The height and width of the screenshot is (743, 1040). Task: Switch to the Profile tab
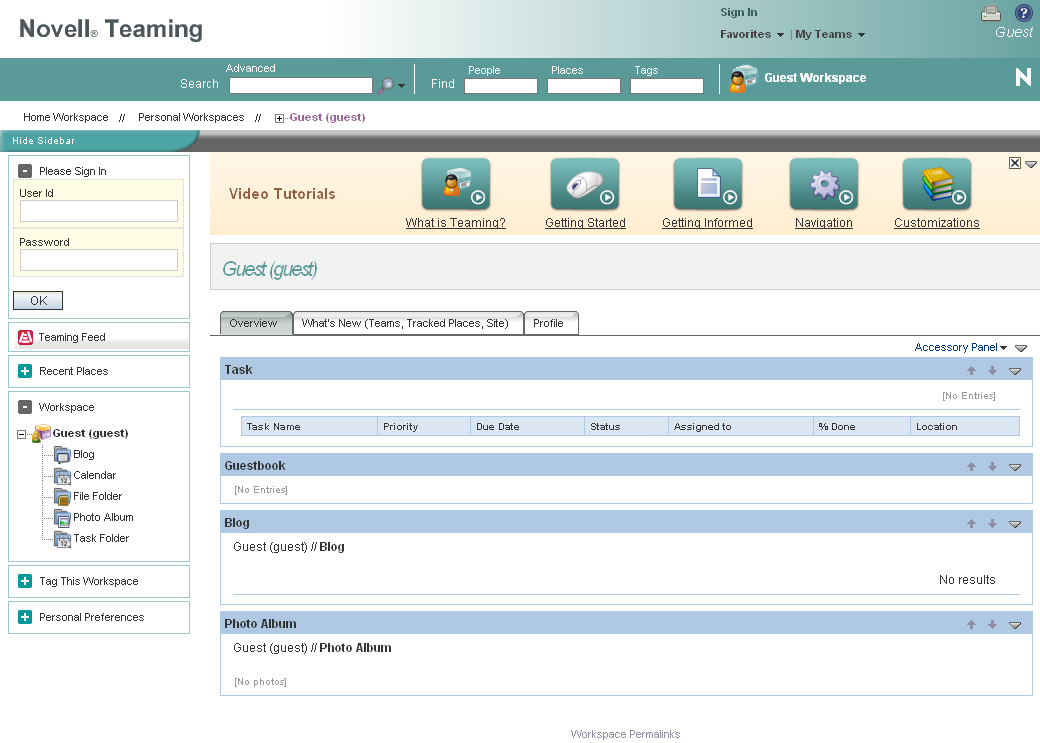[x=551, y=323]
